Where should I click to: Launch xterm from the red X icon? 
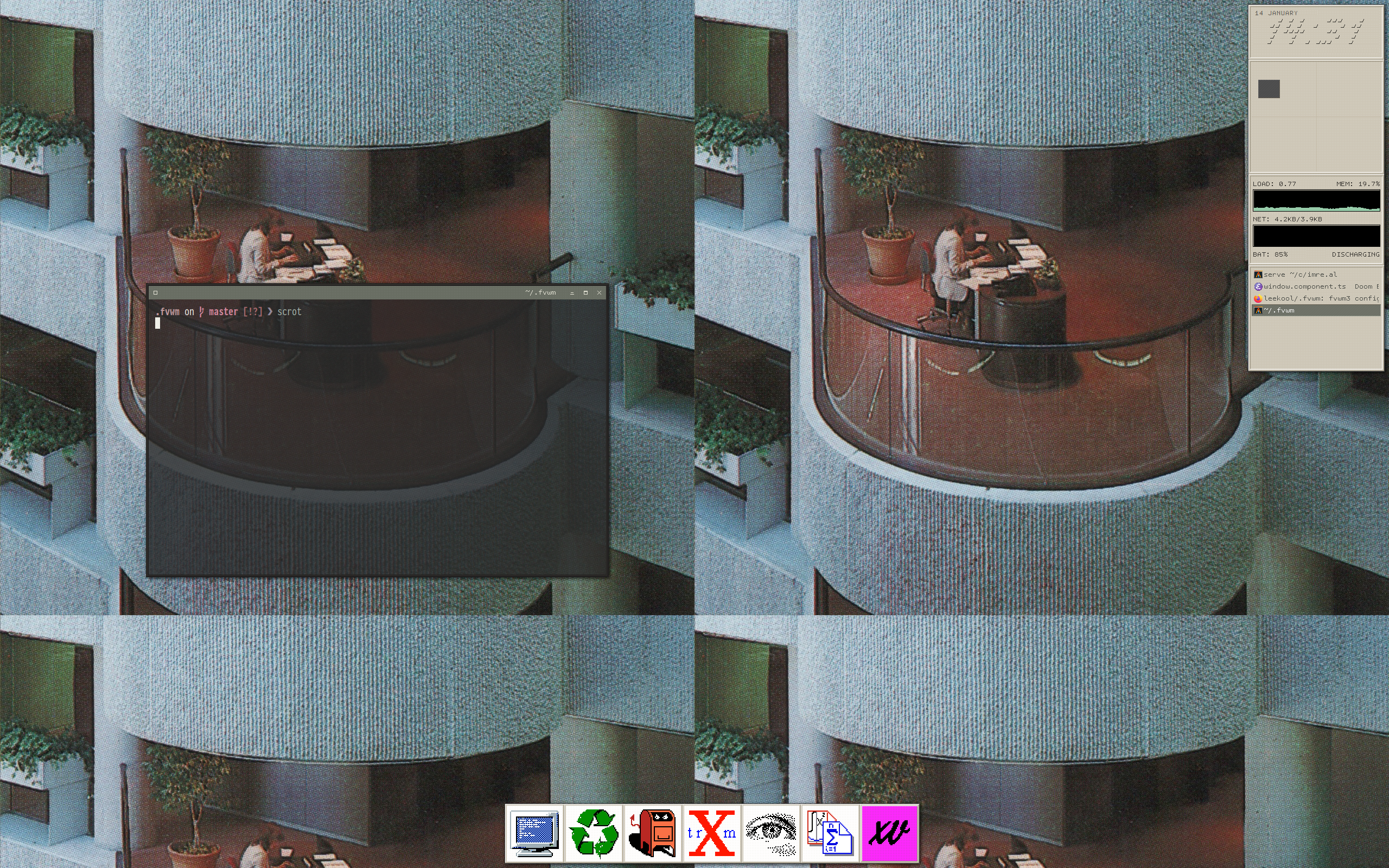click(x=712, y=833)
